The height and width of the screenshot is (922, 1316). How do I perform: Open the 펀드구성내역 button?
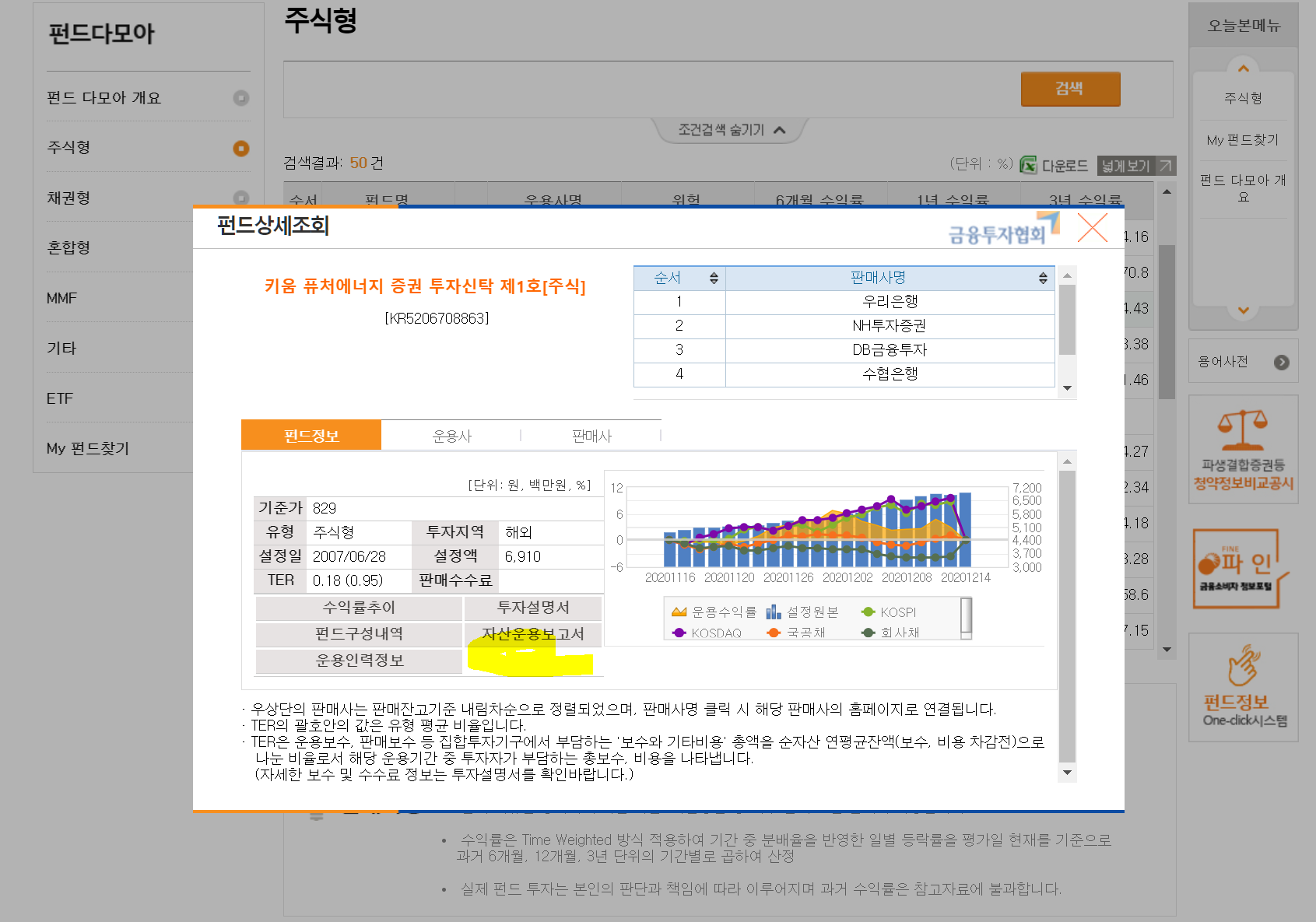[359, 634]
